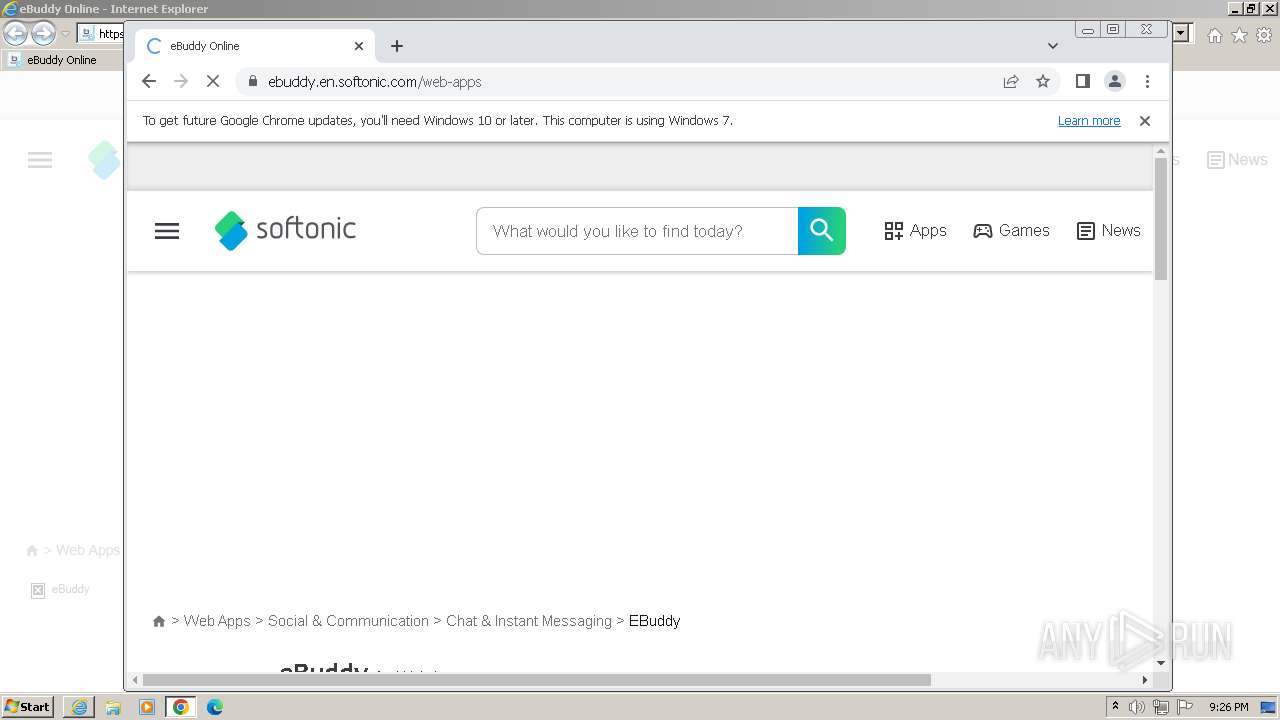This screenshot has width=1280, height=720.
Task: Open Internet Explorer favorites star
Action: tap(1239, 35)
